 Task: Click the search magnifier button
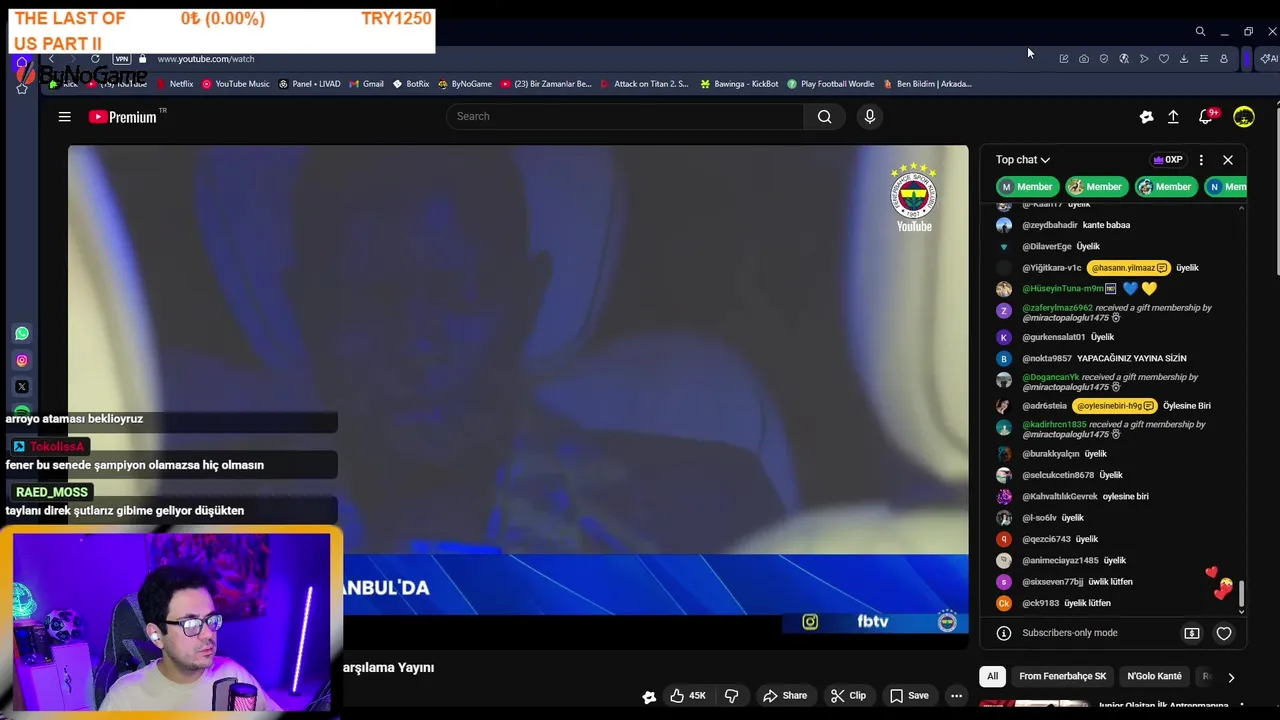click(824, 116)
